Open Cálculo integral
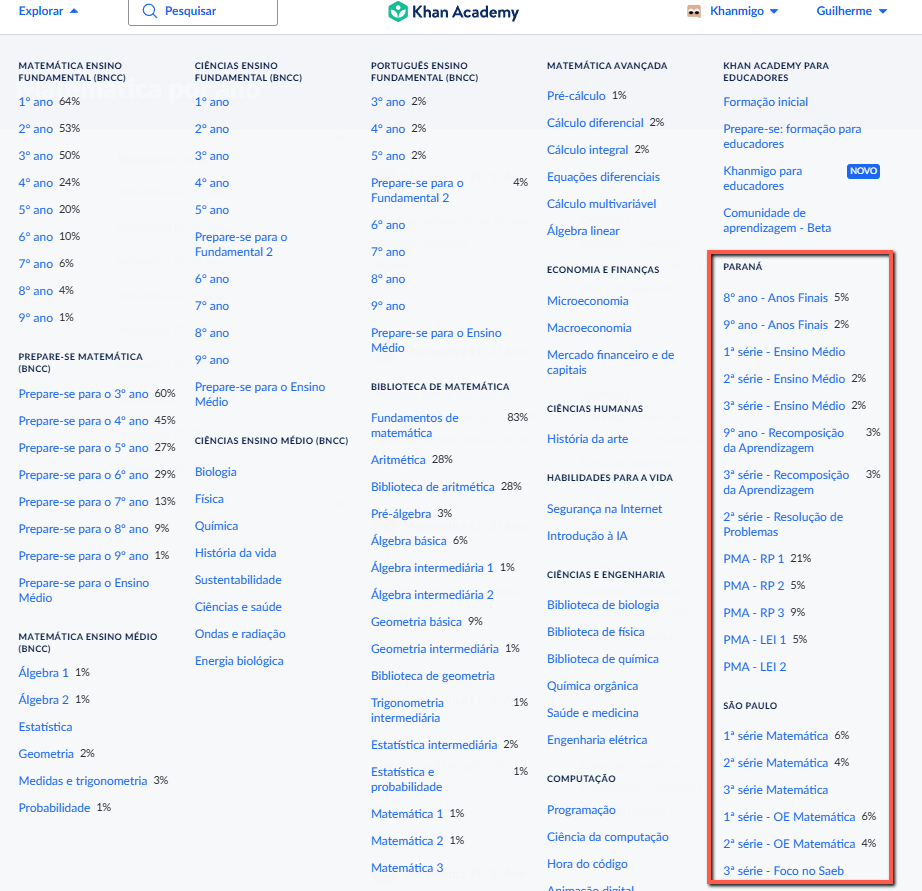Image resolution: width=922 pixels, height=891 pixels. tap(587, 150)
